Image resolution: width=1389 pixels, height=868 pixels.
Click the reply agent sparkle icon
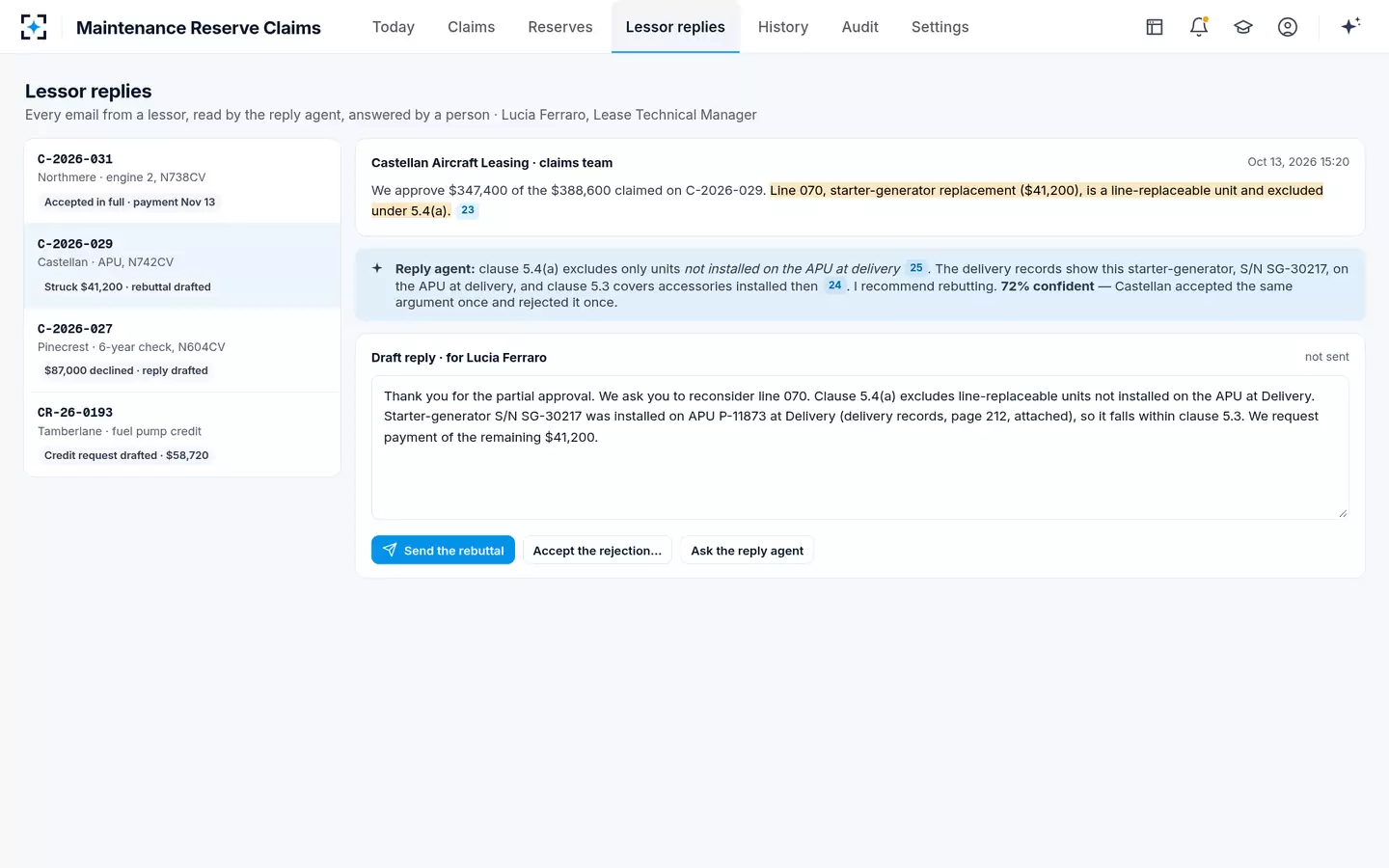point(377,268)
